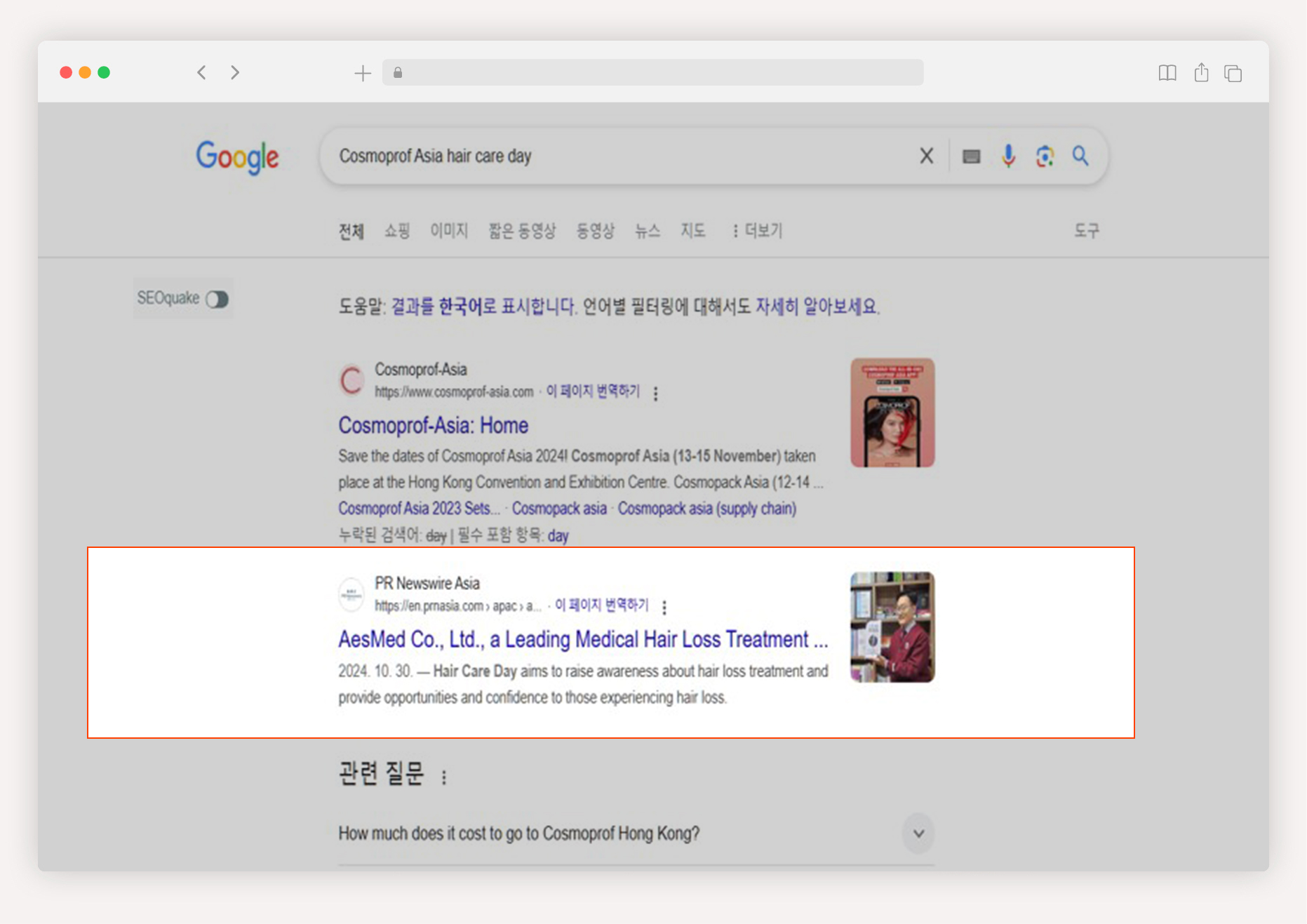Open 관련 질문 options three-dot menu

pos(444,777)
